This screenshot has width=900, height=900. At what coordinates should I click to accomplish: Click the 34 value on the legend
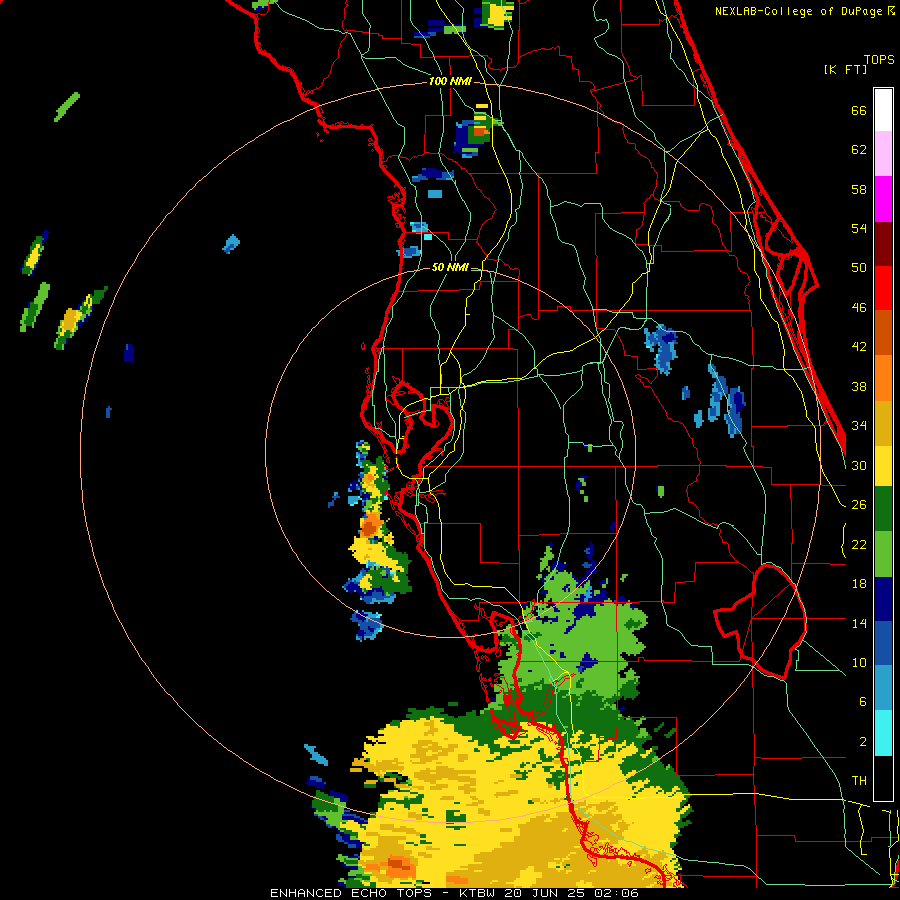click(859, 426)
